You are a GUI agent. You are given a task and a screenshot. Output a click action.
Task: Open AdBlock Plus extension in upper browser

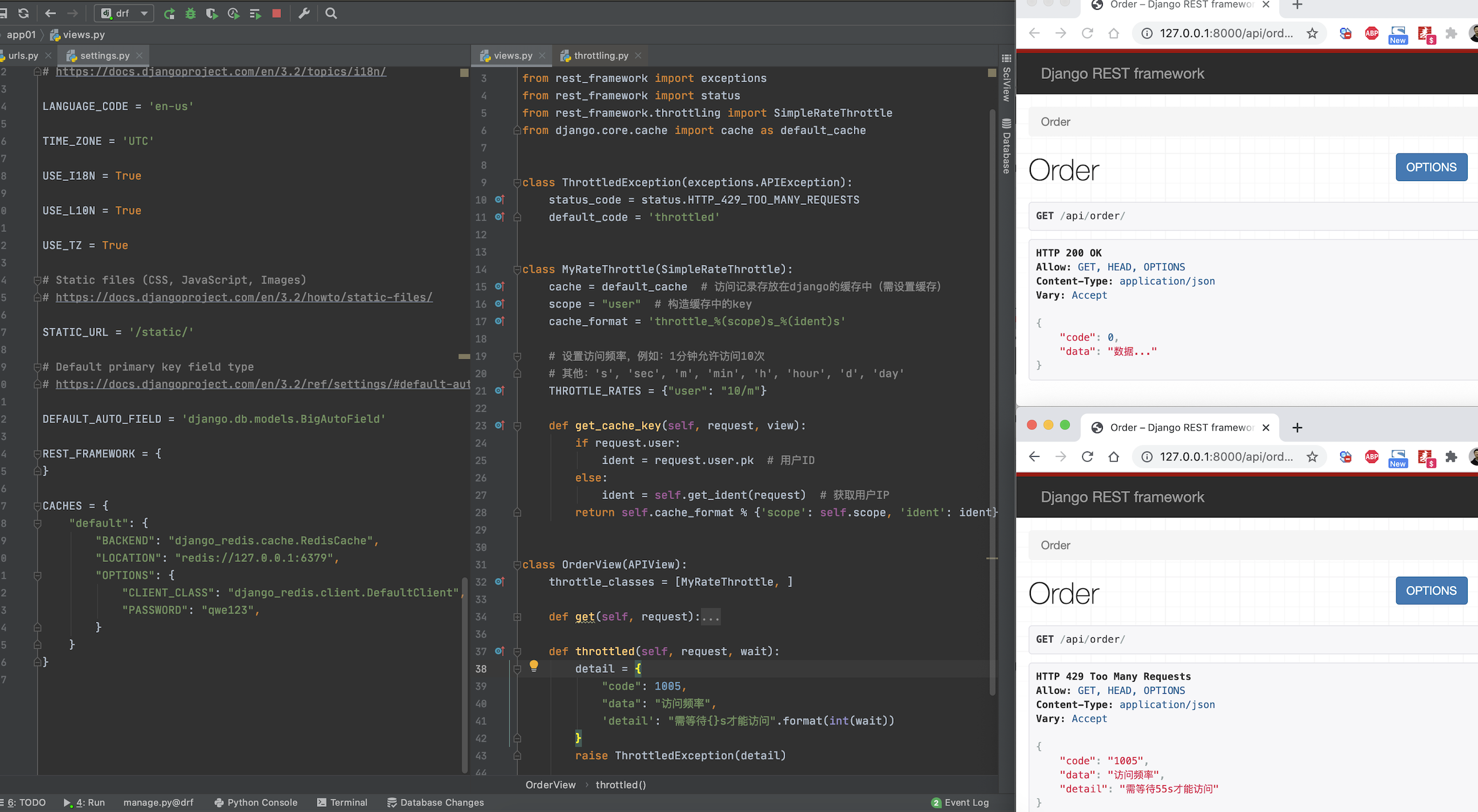coord(1372,33)
